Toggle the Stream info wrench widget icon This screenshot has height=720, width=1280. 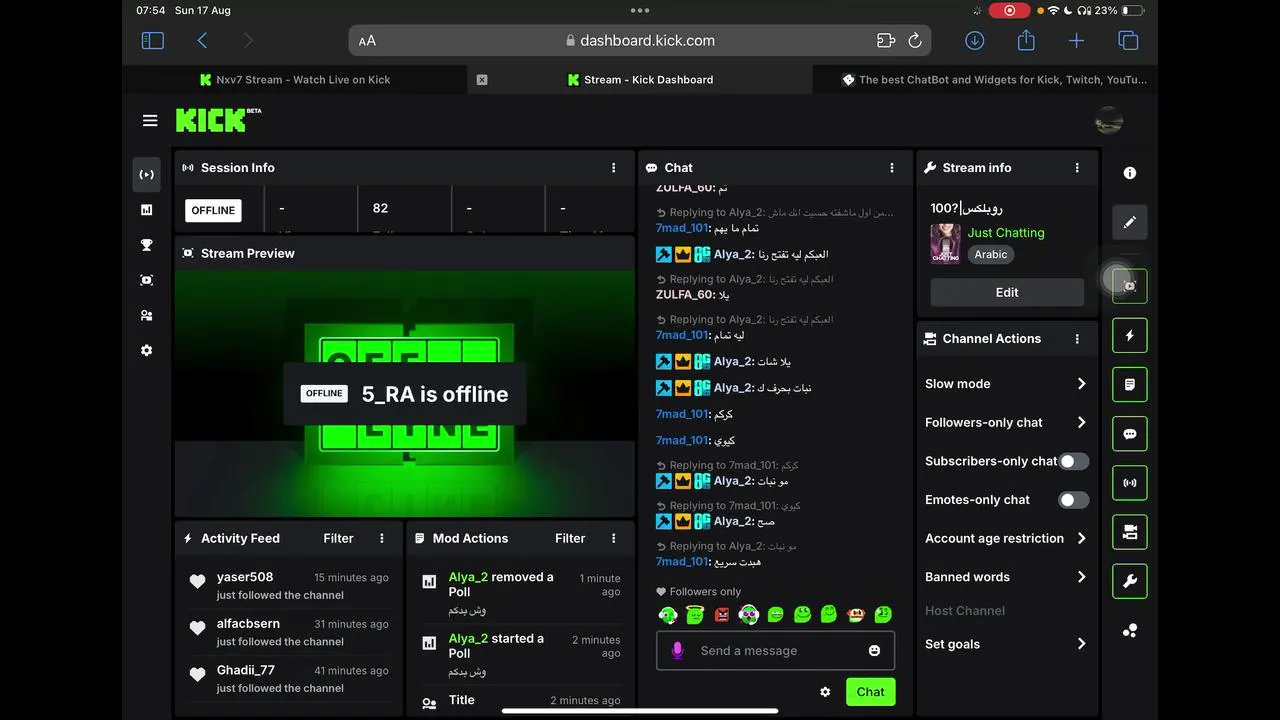[1130, 581]
